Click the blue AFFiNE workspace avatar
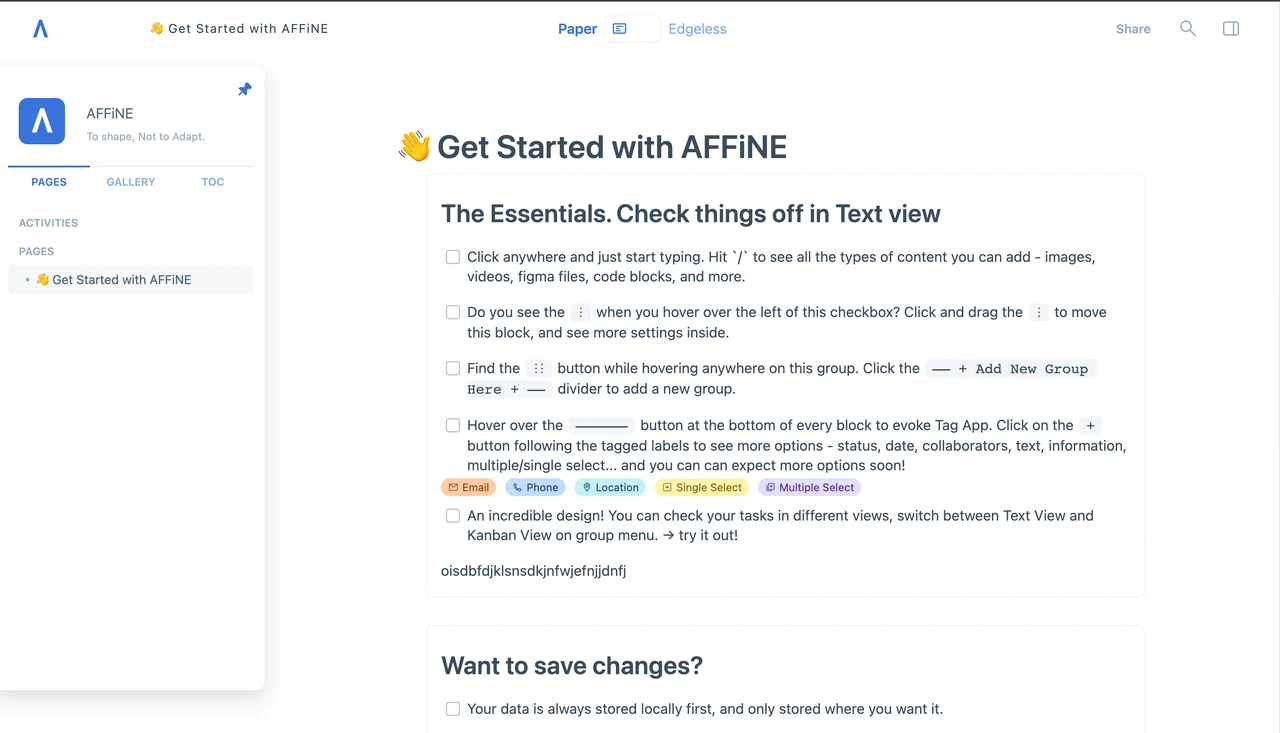 point(42,121)
